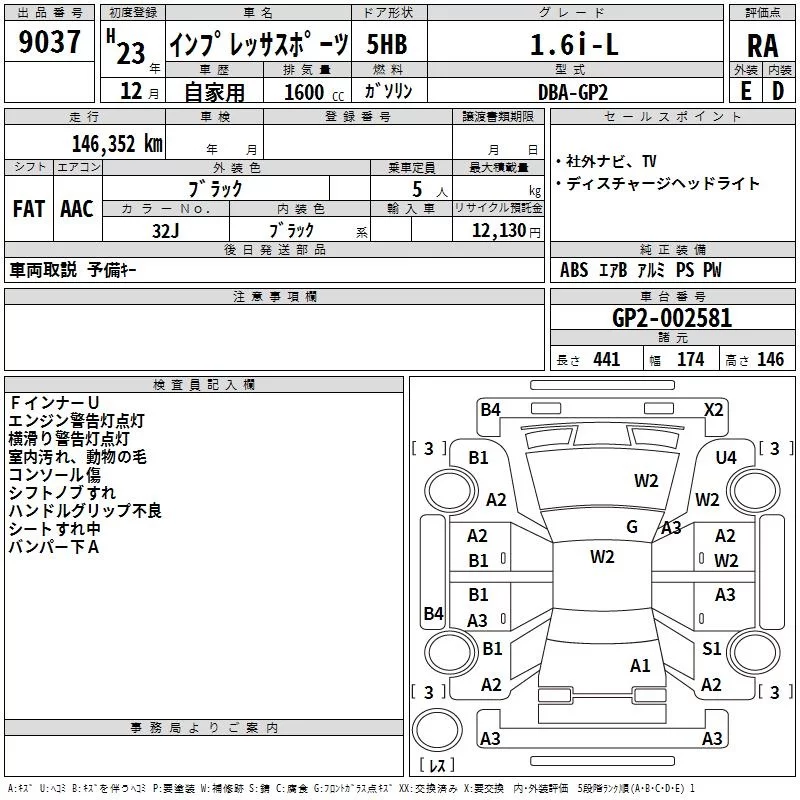Click the exterior color value ブラック under 外装色

[x=215, y=189]
